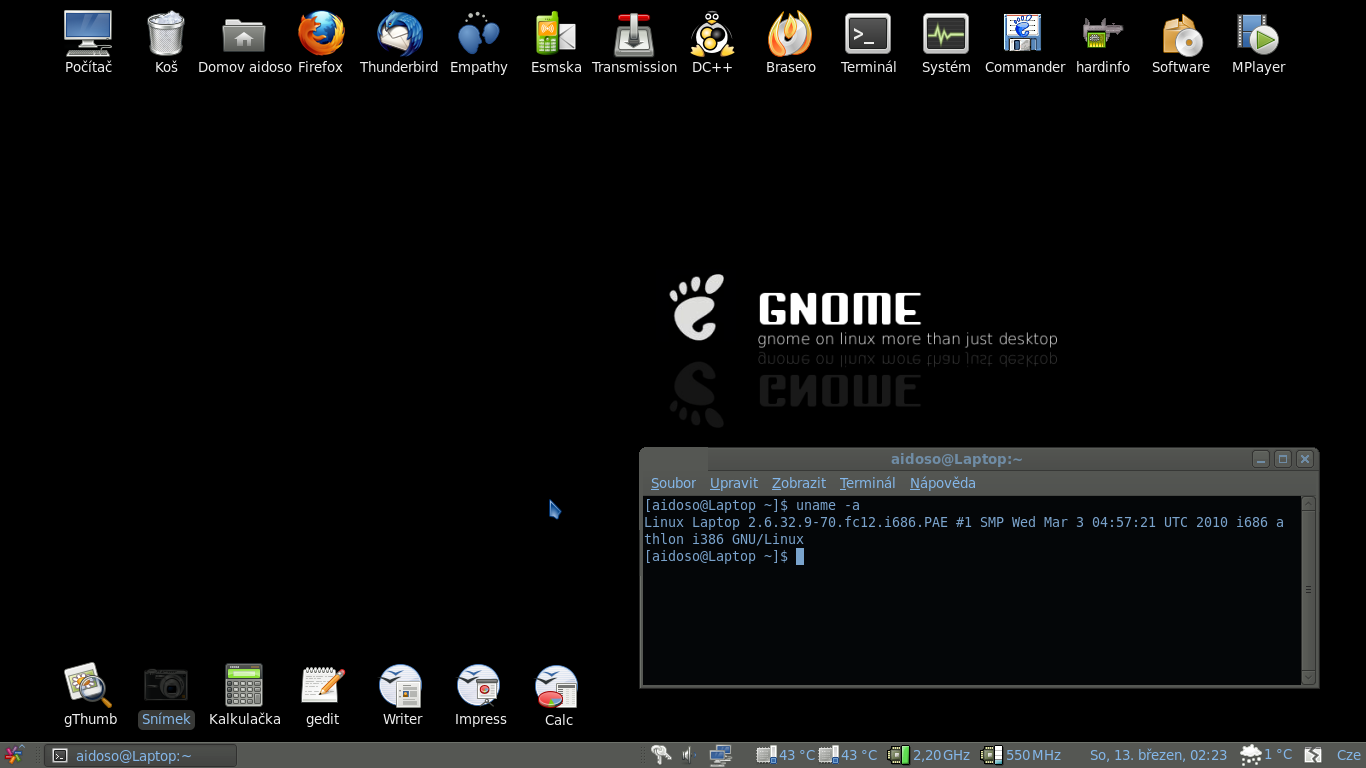This screenshot has height=768, width=1366.
Task: Open the Terminál menu in the menu bar
Action: [x=867, y=483]
